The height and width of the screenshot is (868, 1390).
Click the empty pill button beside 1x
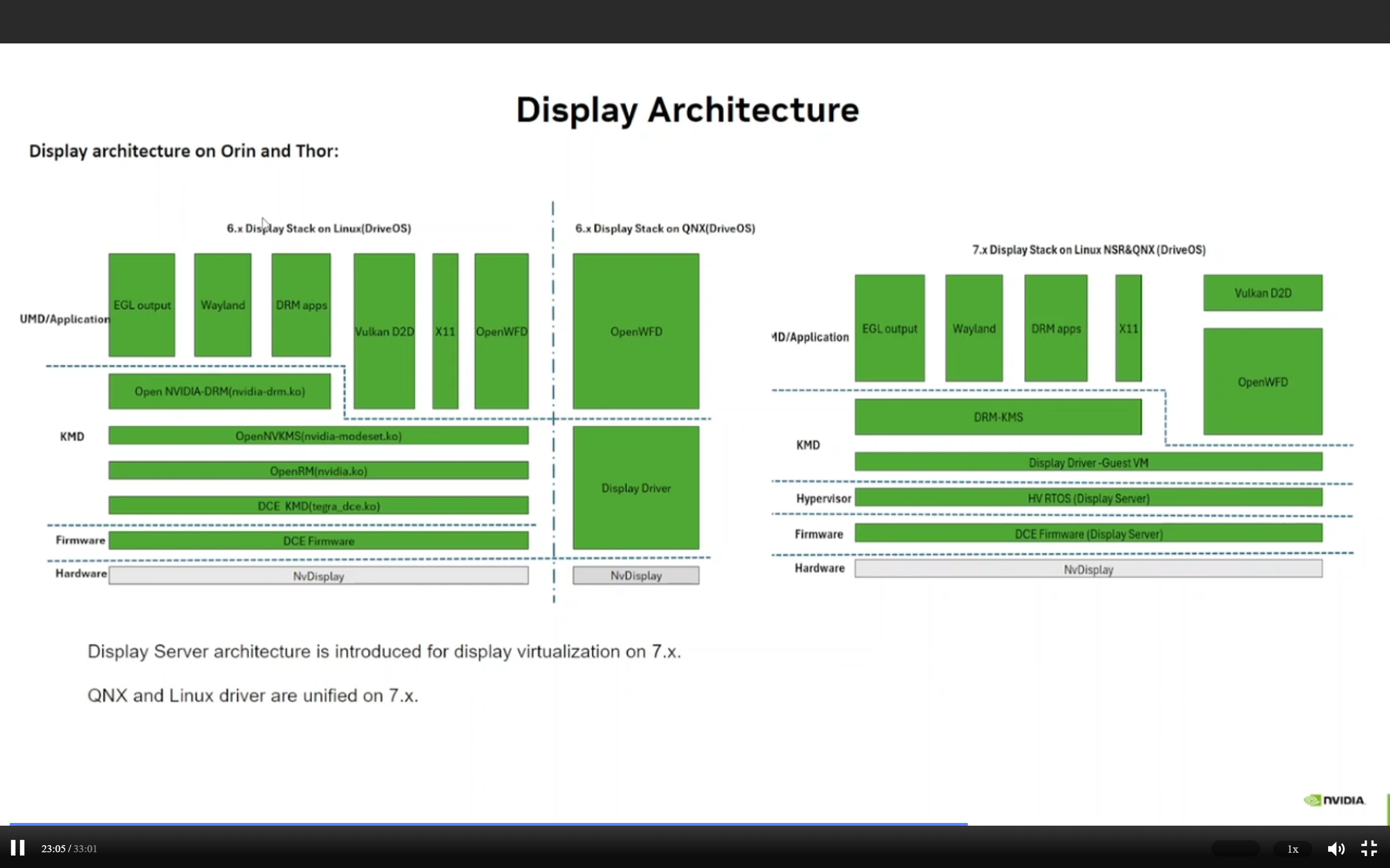coord(1235,849)
